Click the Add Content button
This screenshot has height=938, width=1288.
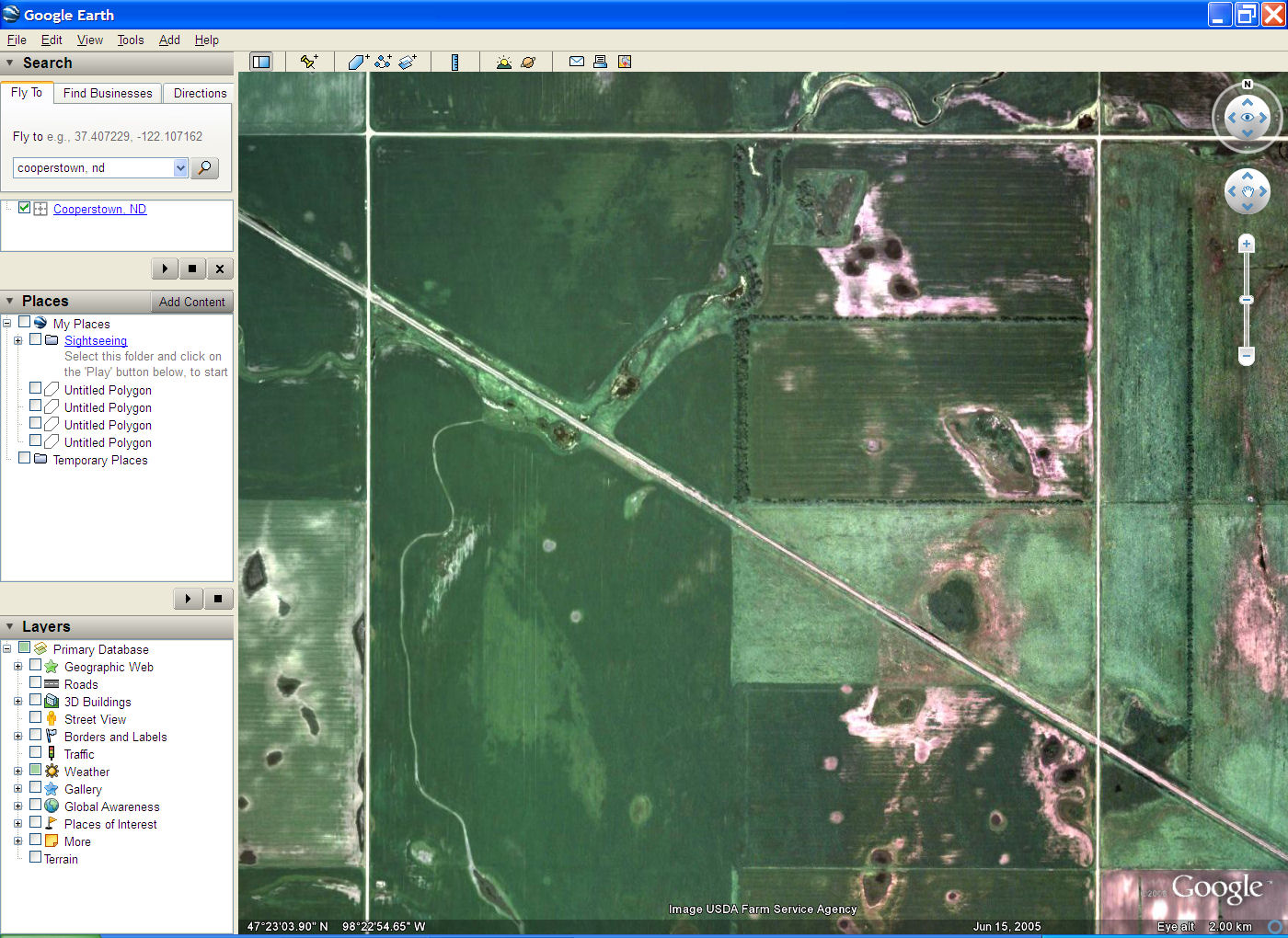click(191, 302)
